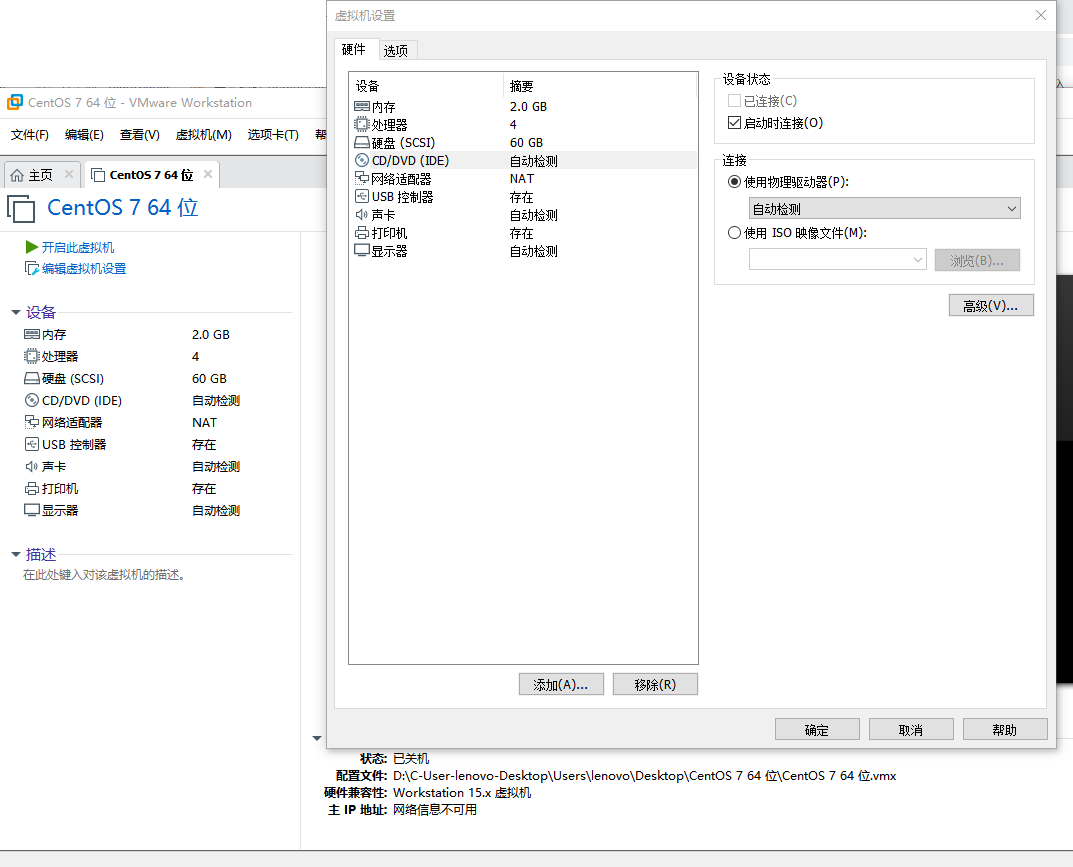1073x867 pixels.
Task: Click the 添加(A)... button
Action: tap(561, 684)
